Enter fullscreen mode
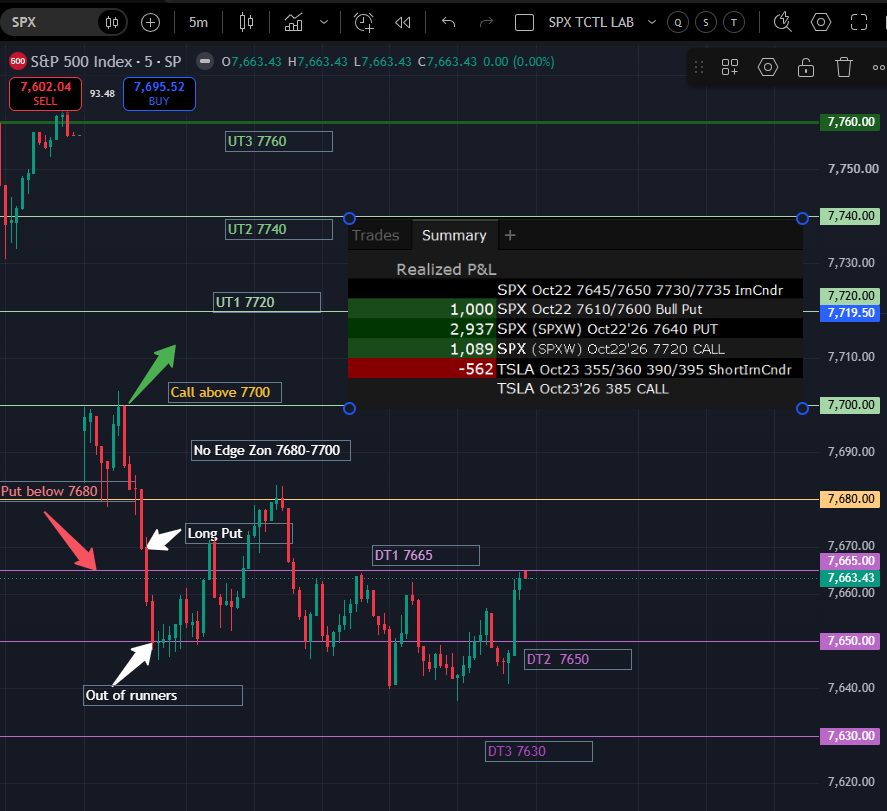This screenshot has width=887, height=811. click(x=859, y=23)
